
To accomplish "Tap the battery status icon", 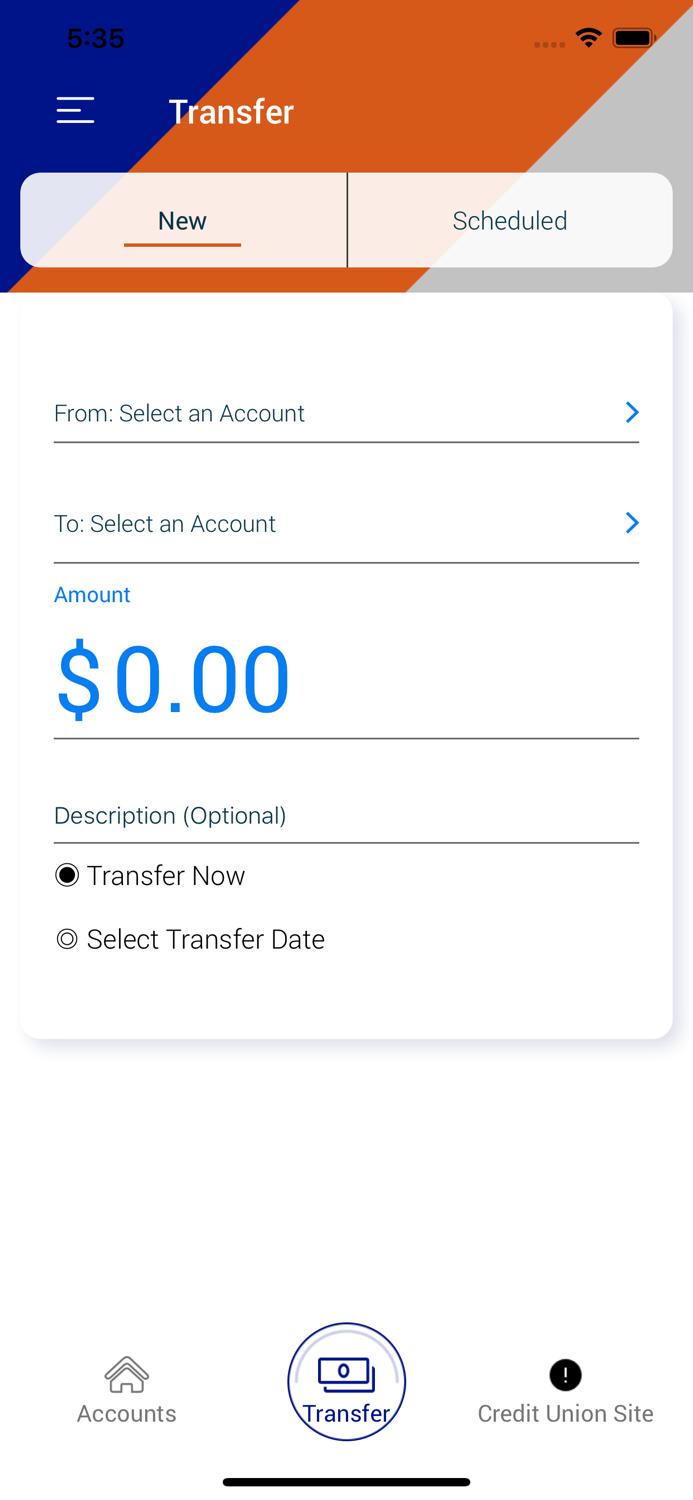I will point(634,39).
